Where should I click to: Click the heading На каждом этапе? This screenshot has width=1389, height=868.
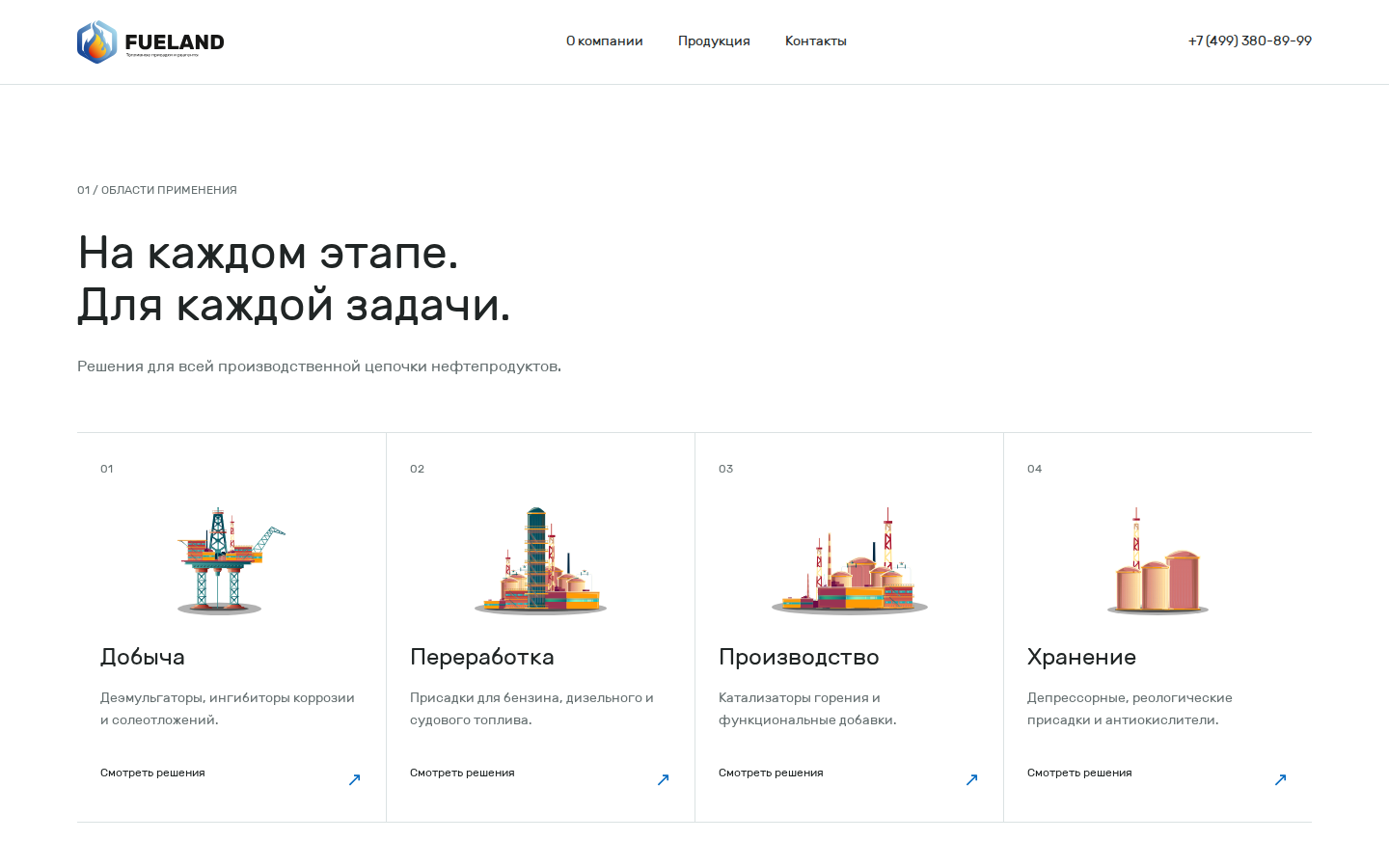pyautogui.click(x=268, y=253)
